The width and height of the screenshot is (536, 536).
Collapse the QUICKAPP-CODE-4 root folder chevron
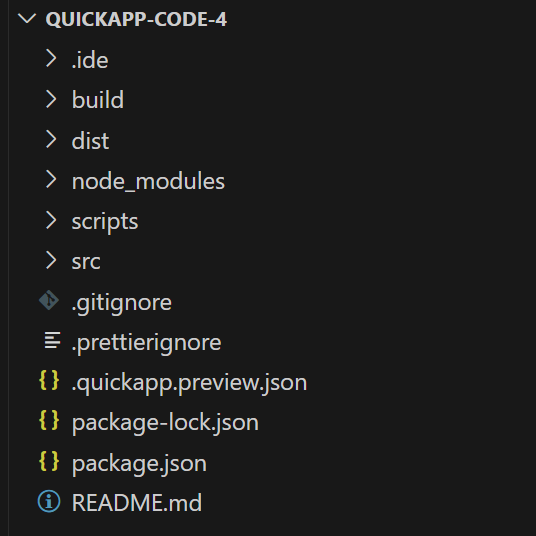coord(27,18)
